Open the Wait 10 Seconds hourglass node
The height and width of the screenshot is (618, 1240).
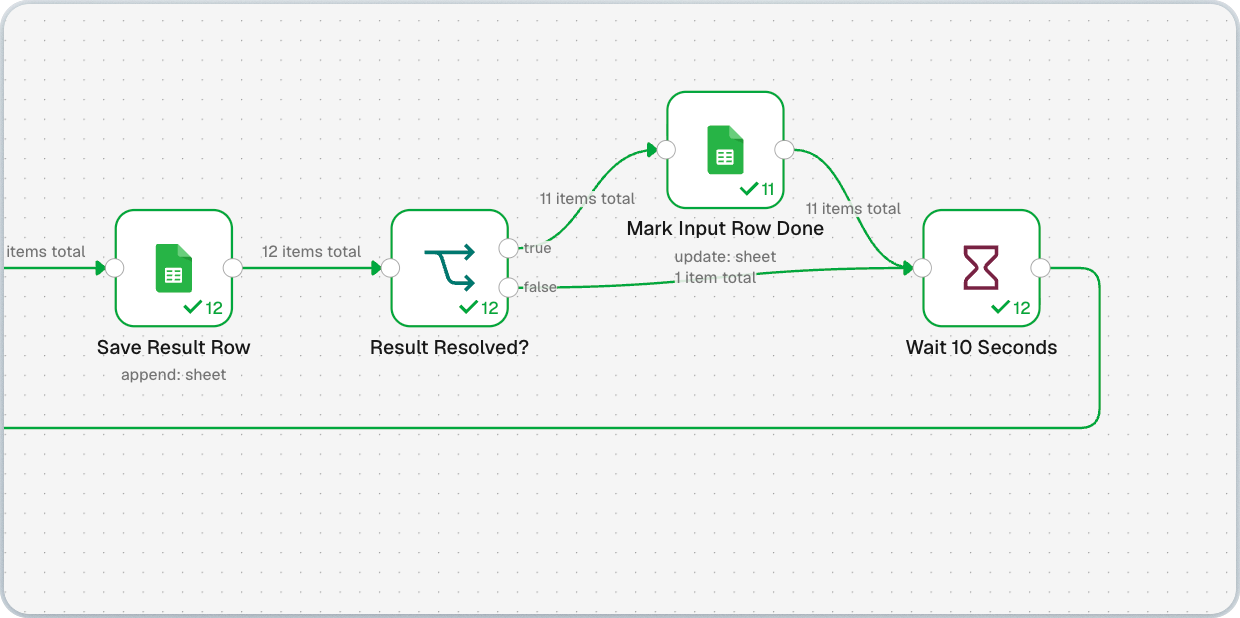(981, 268)
